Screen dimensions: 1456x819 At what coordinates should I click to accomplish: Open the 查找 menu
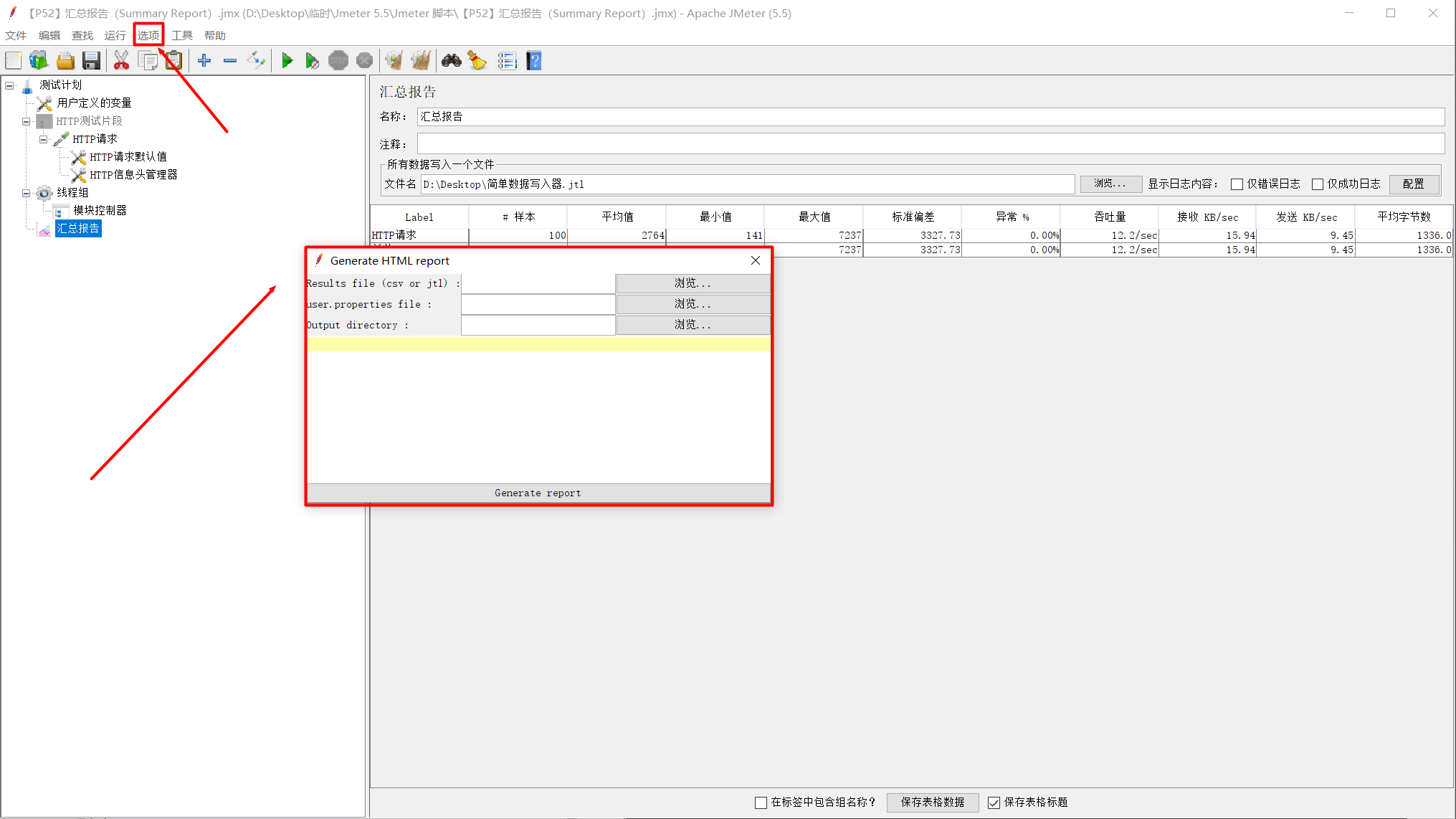(82, 35)
